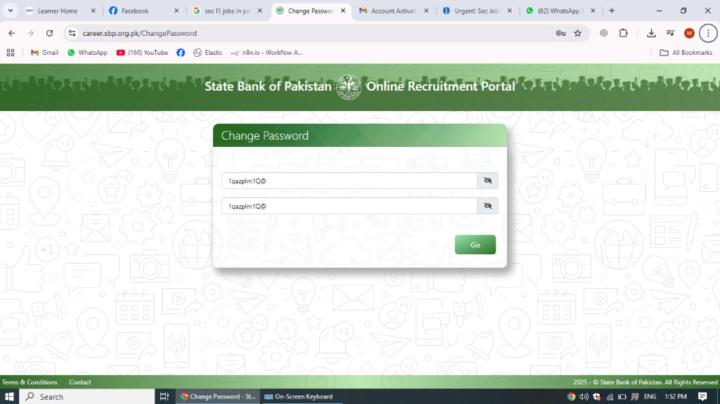This screenshot has height=404, width=720.
Task: Open Terms & Conditions footer link
Action: tap(30, 382)
